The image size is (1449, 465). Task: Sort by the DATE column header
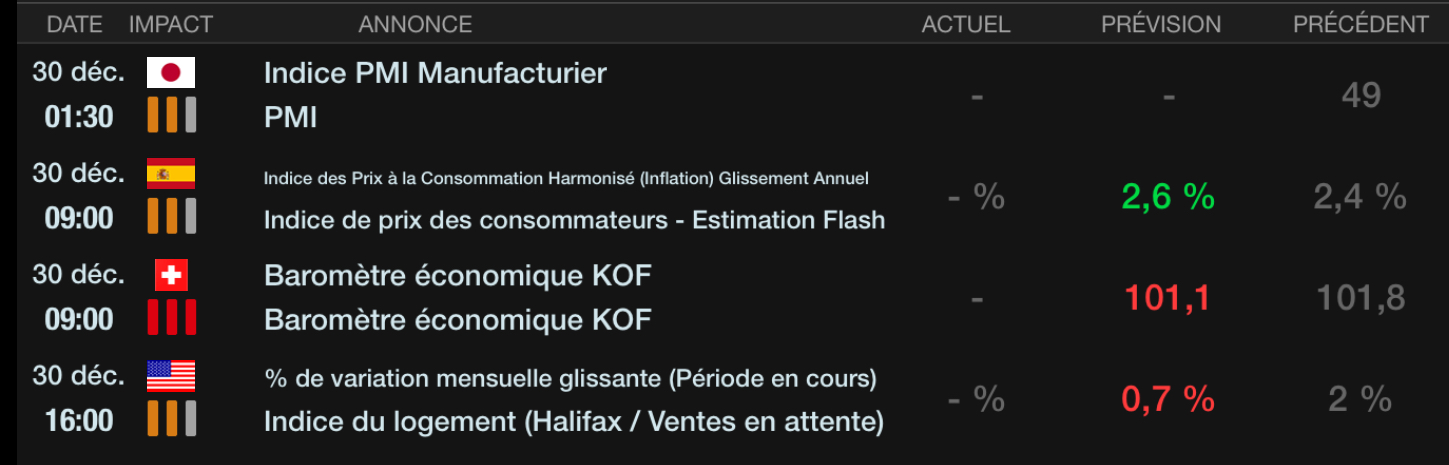coord(75,24)
